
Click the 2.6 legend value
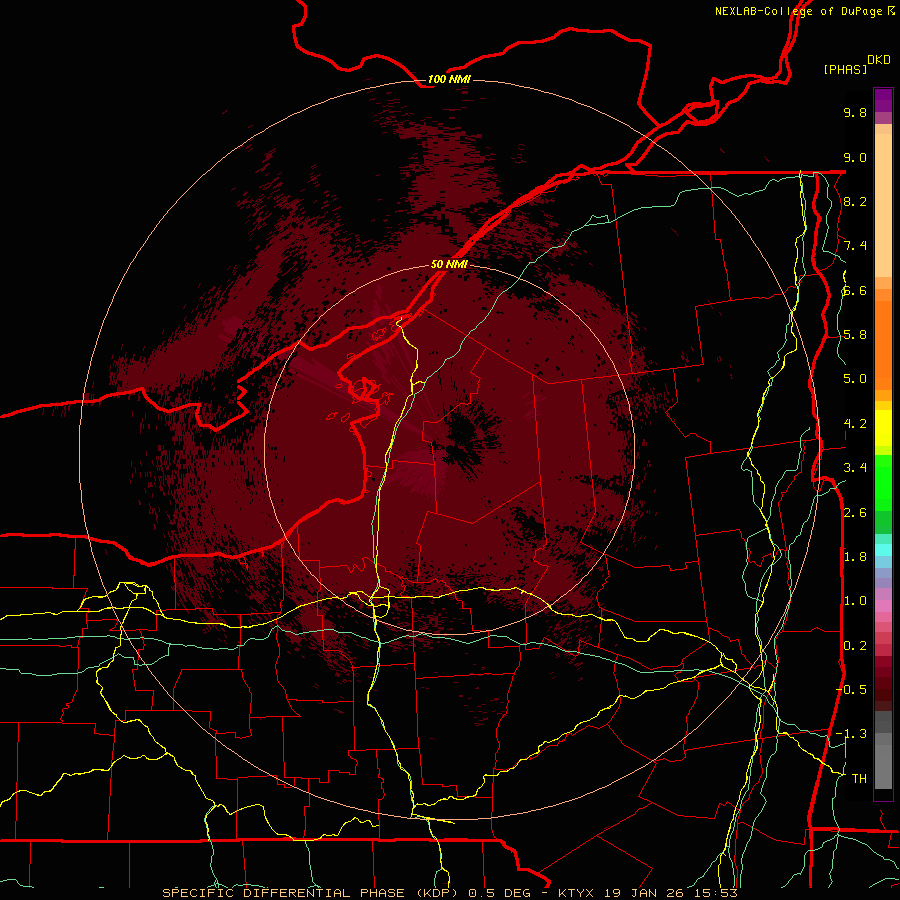(x=855, y=513)
